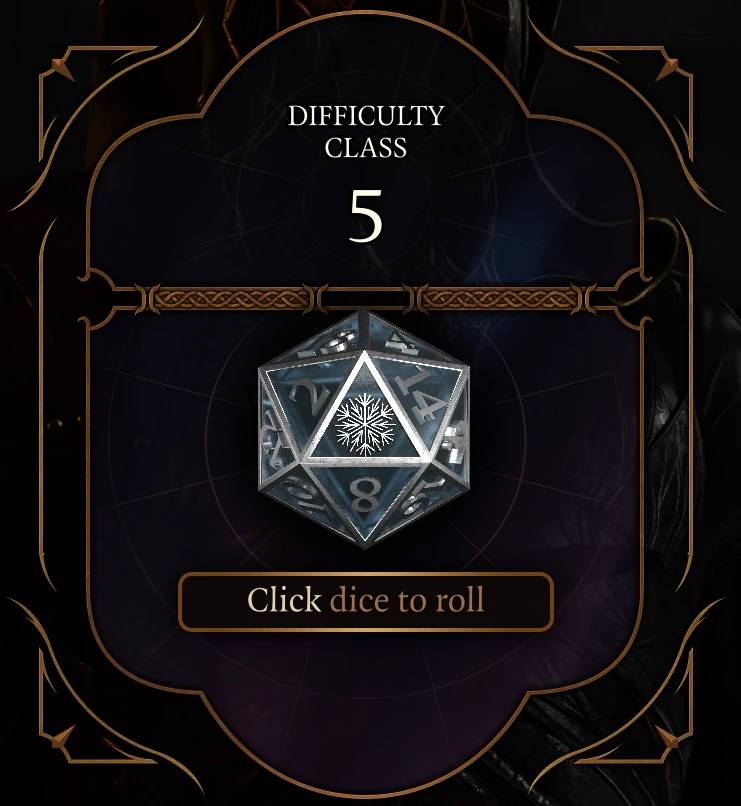The image size is (741, 806).
Task: Click the center clasp of the divider bar
Action: click(x=366, y=299)
